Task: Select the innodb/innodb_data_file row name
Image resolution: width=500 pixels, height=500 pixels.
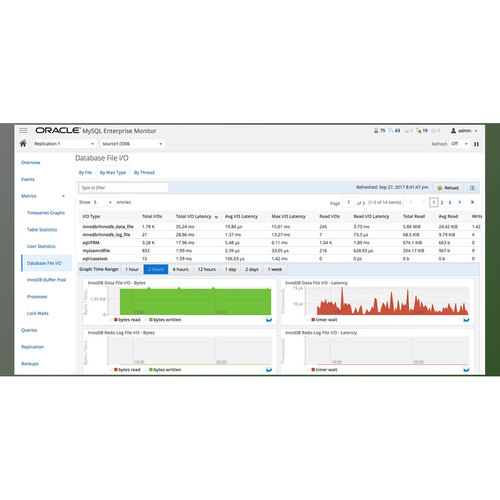Action: tap(108, 227)
